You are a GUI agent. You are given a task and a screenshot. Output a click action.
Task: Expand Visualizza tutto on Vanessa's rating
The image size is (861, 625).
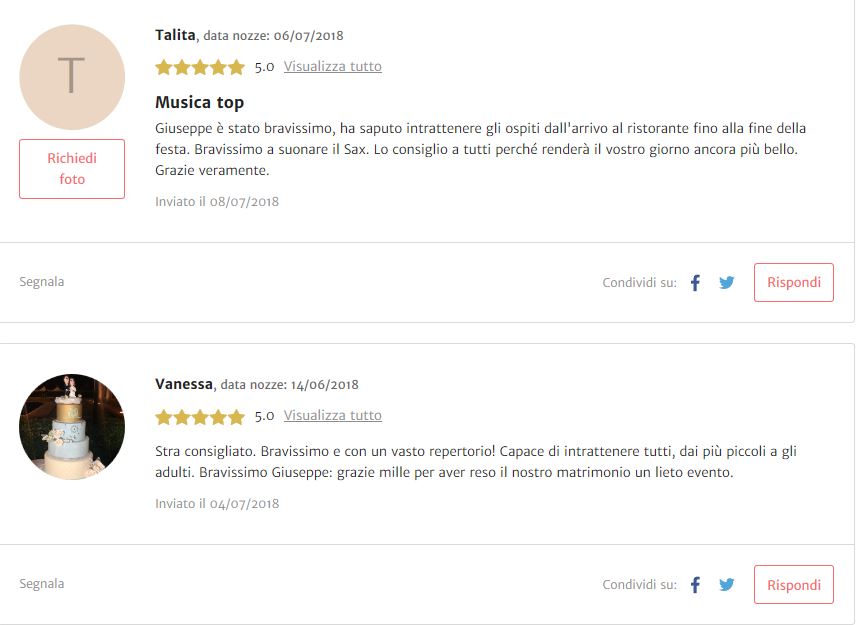coord(333,415)
